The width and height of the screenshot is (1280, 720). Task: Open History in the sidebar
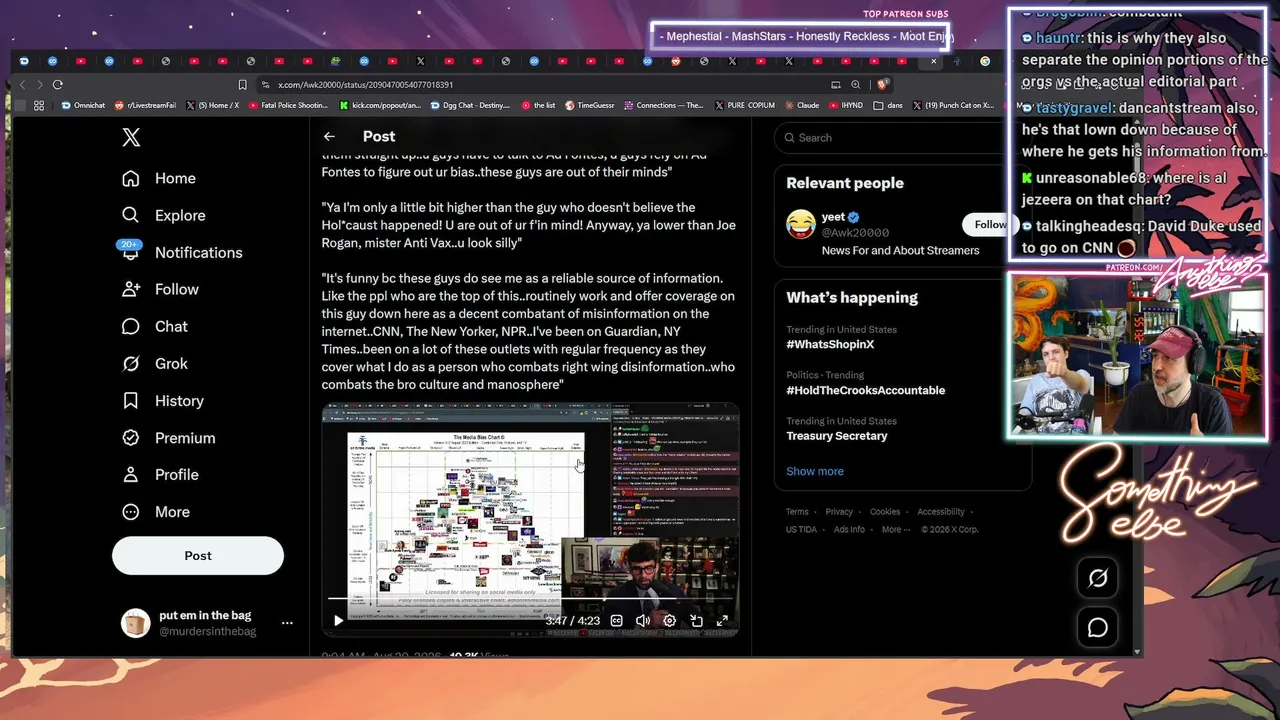point(162,400)
